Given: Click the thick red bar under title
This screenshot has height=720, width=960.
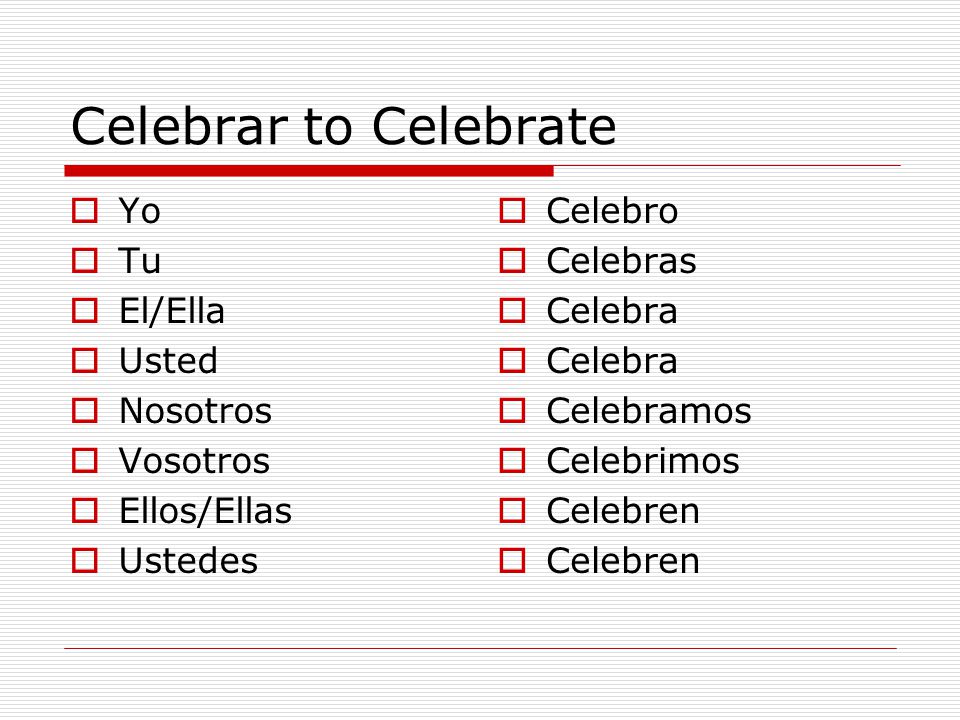Looking at the screenshot, I should pos(309,171).
